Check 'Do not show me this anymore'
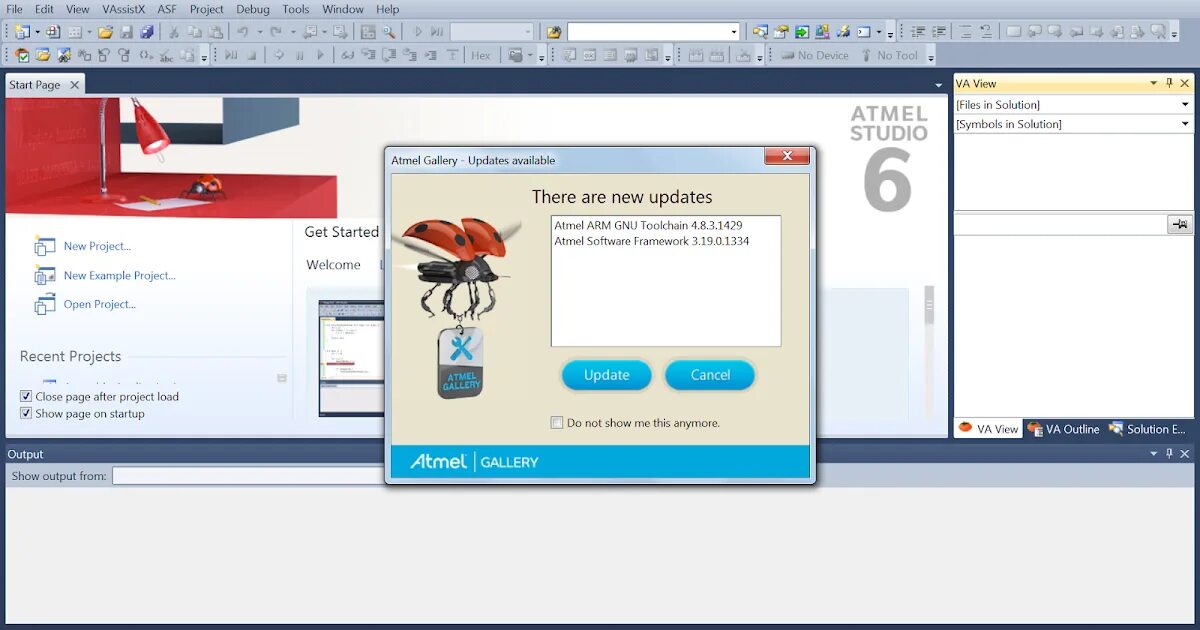 click(557, 423)
